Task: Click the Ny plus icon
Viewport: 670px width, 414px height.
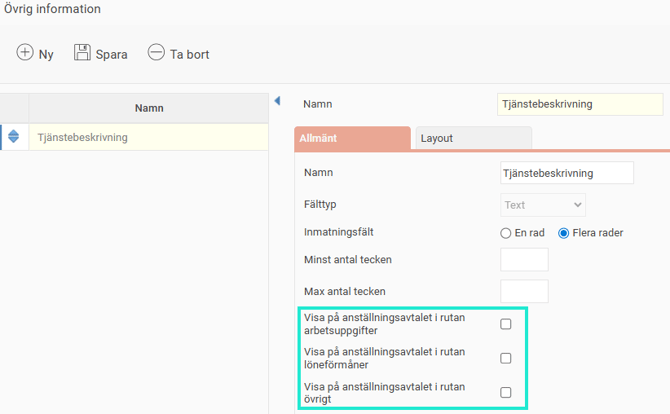Action: click(25, 53)
